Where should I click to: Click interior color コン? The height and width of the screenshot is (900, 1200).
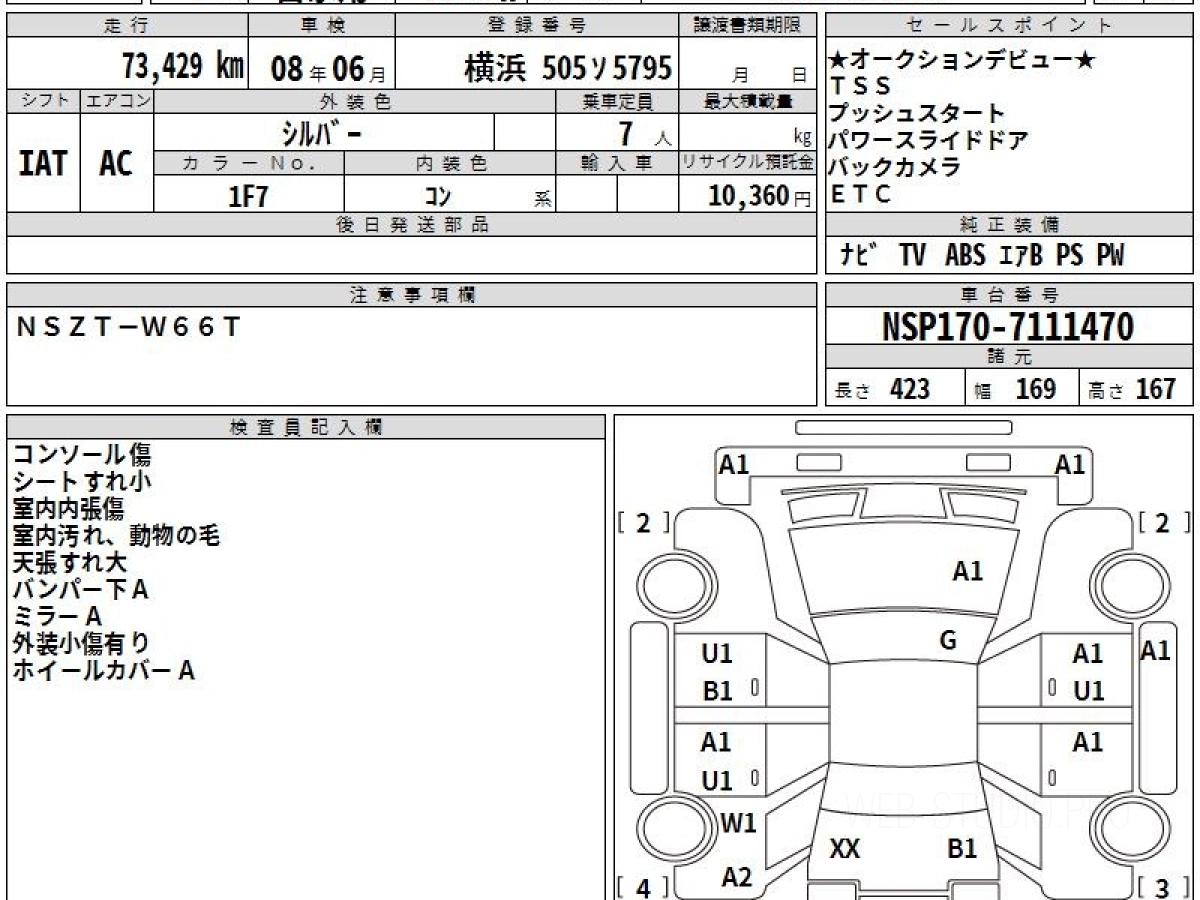[x=438, y=197]
